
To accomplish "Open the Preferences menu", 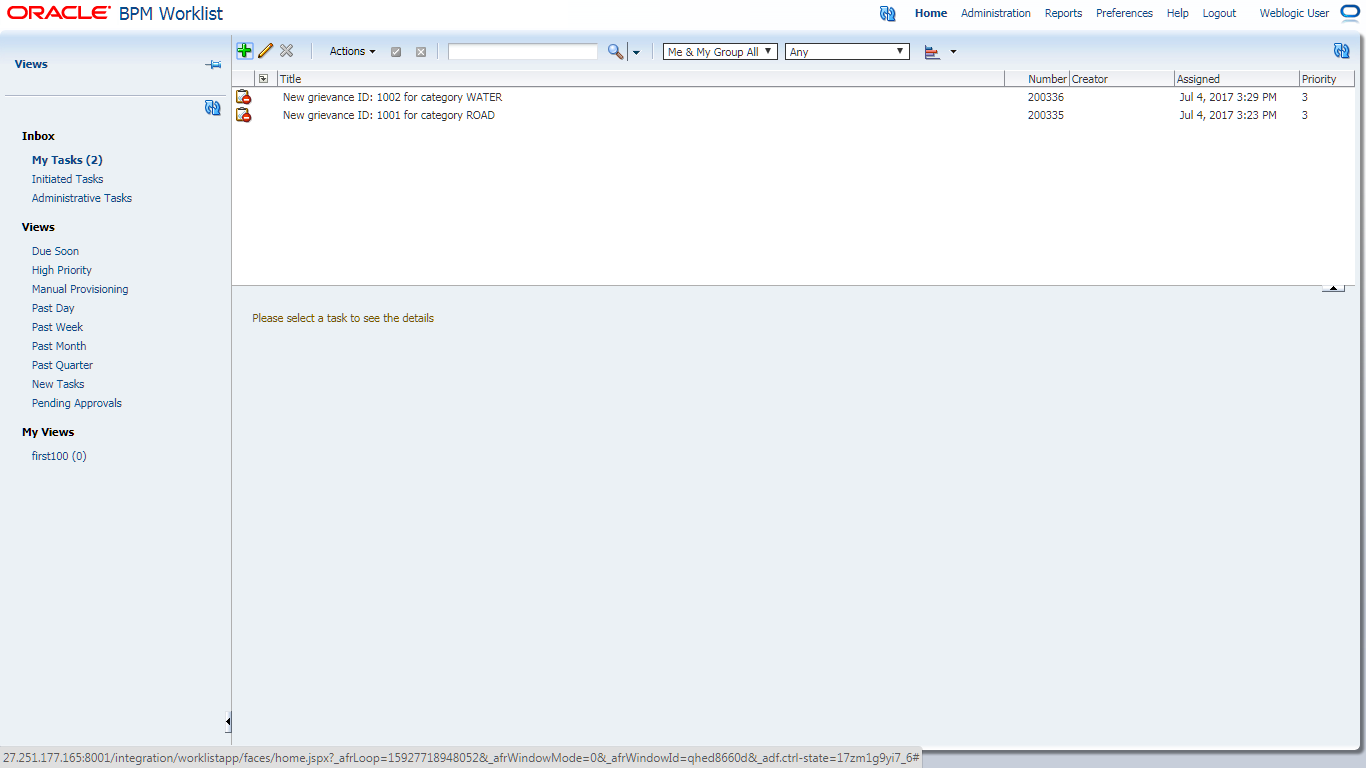I will point(1124,13).
